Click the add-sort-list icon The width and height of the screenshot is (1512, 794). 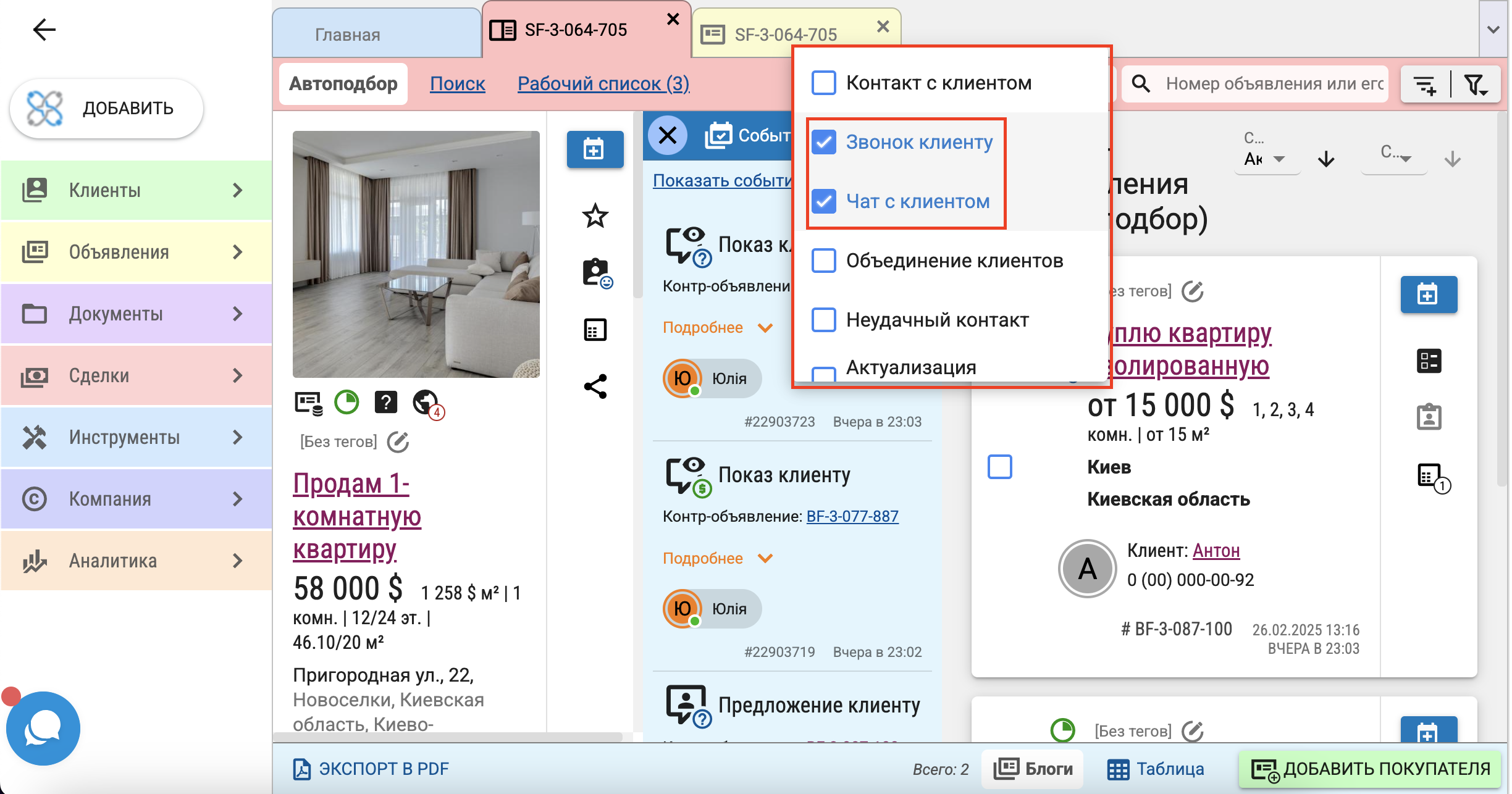pyautogui.click(x=1426, y=85)
